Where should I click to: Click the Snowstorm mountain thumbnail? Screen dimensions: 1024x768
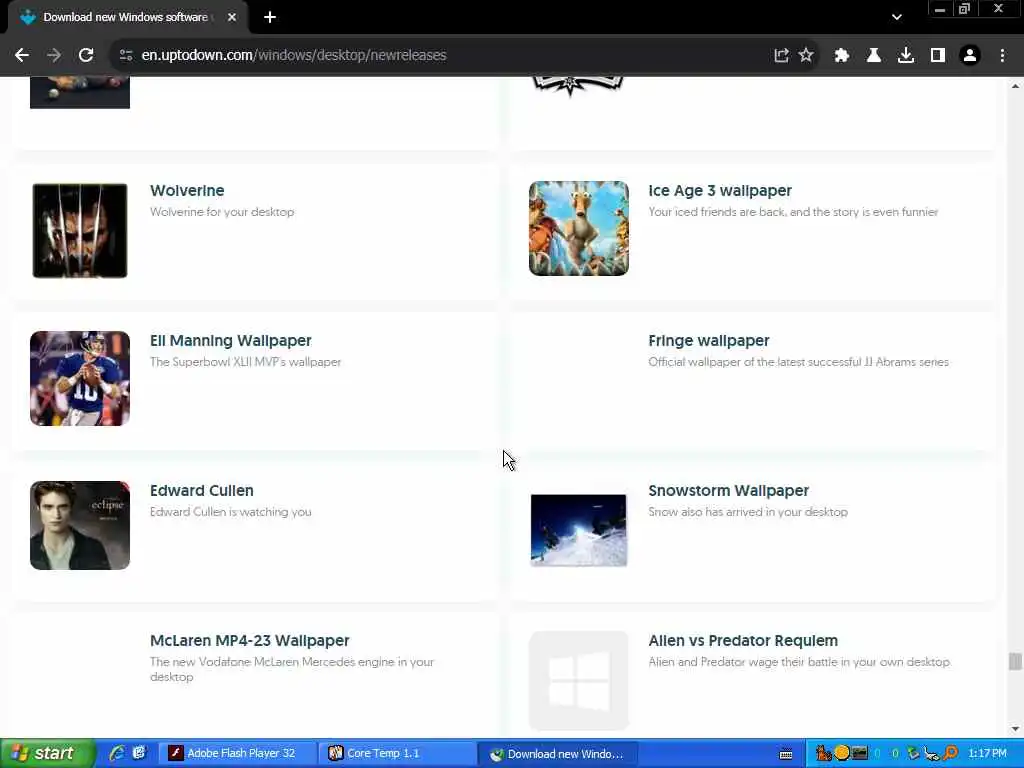[x=579, y=530]
